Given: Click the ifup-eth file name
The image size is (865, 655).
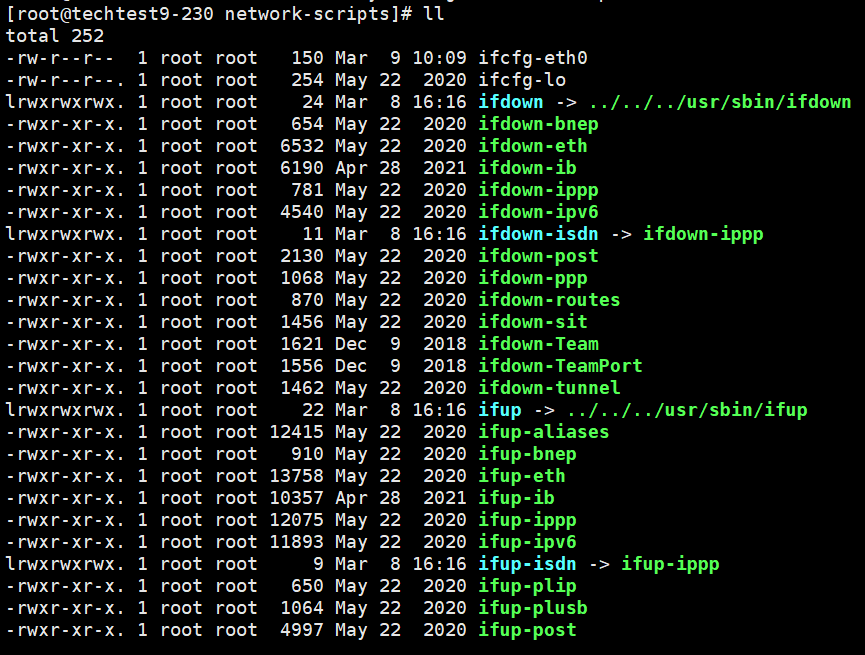Looking at the screenshot, I should (522, 476).
